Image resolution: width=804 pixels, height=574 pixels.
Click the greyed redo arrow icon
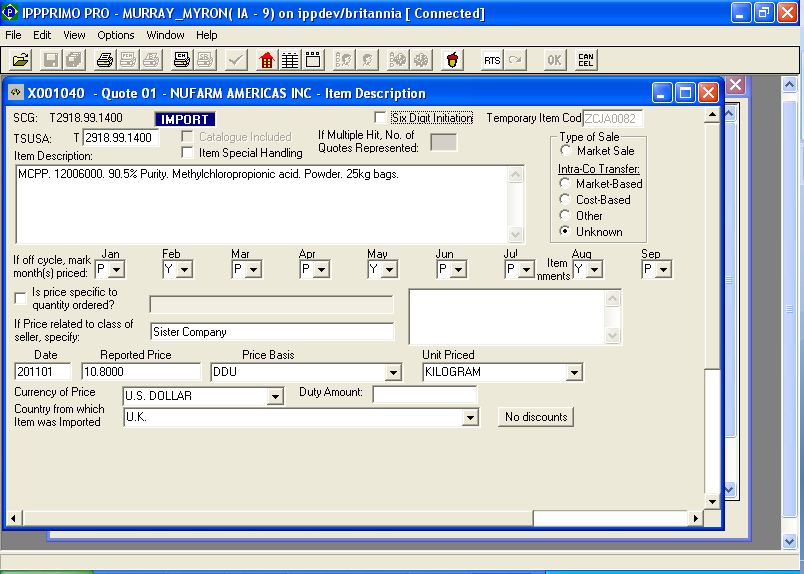pos(515,60)
